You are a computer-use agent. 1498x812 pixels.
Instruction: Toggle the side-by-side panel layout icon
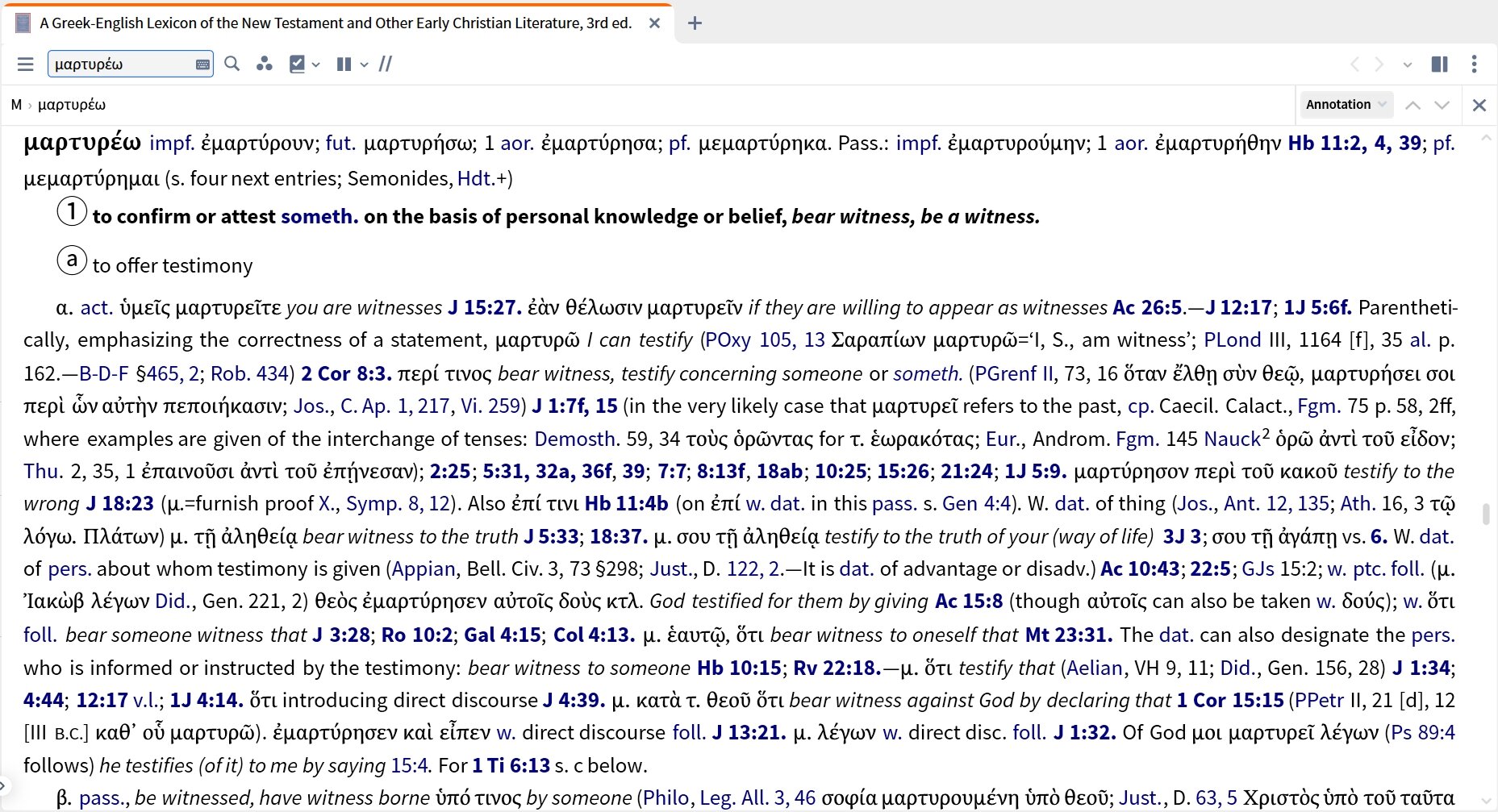(1439, 64)
